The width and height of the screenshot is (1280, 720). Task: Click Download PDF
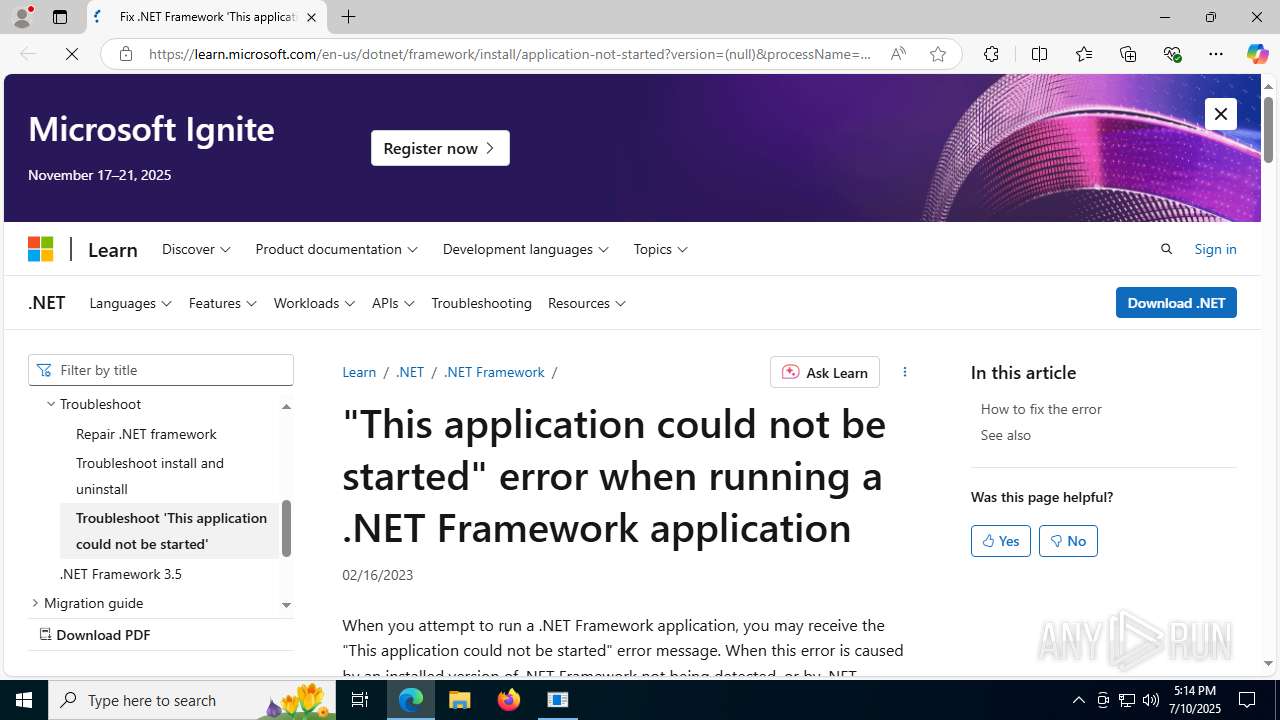94,635
